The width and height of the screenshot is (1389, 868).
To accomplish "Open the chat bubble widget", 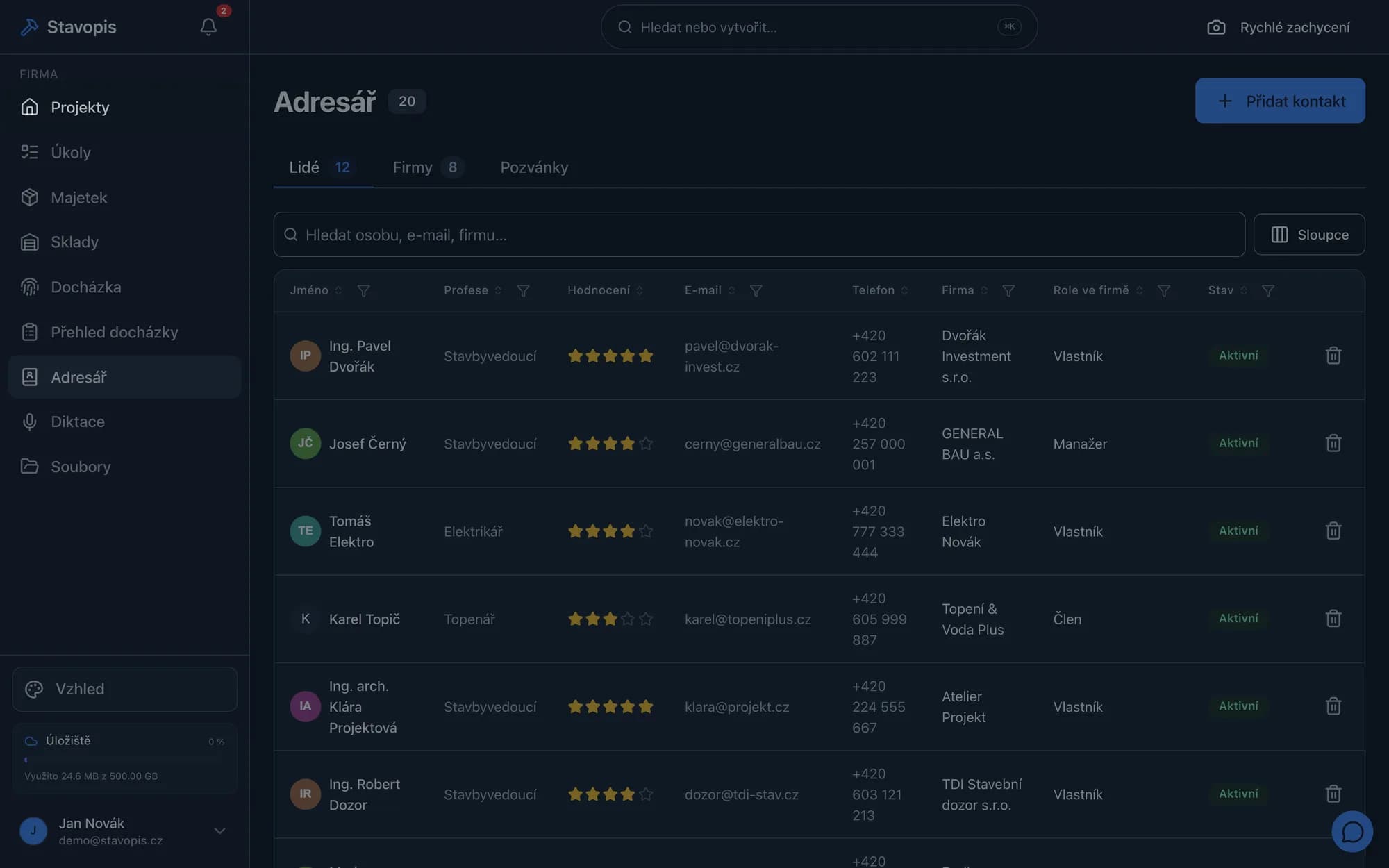I will pyautogui.click(x=1351, y=831).
